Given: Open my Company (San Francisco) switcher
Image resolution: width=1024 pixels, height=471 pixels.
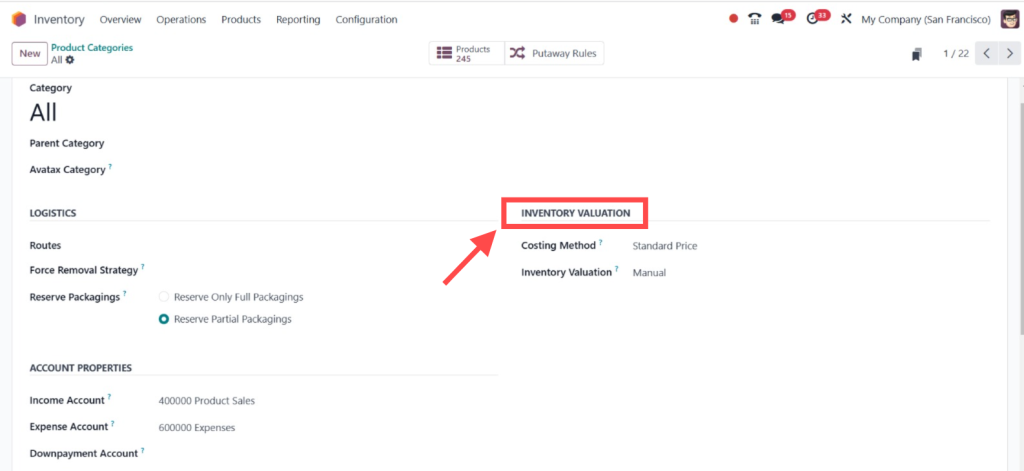Looking at the screenshot, I should 926,20.
